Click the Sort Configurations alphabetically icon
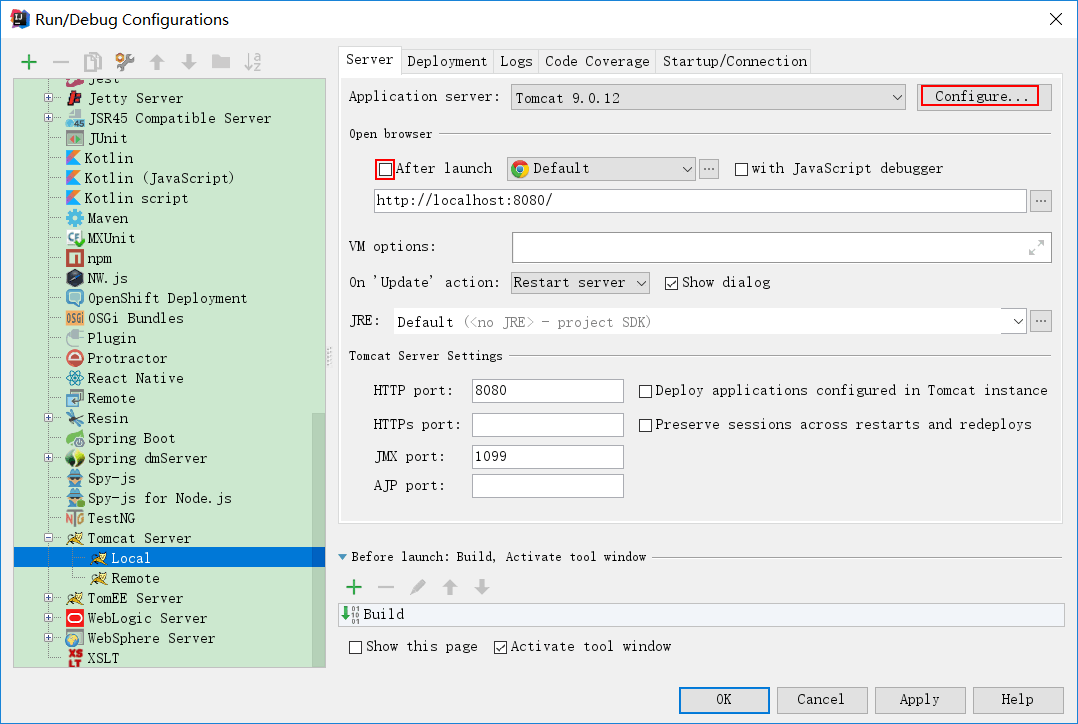 tap(252, 62)
